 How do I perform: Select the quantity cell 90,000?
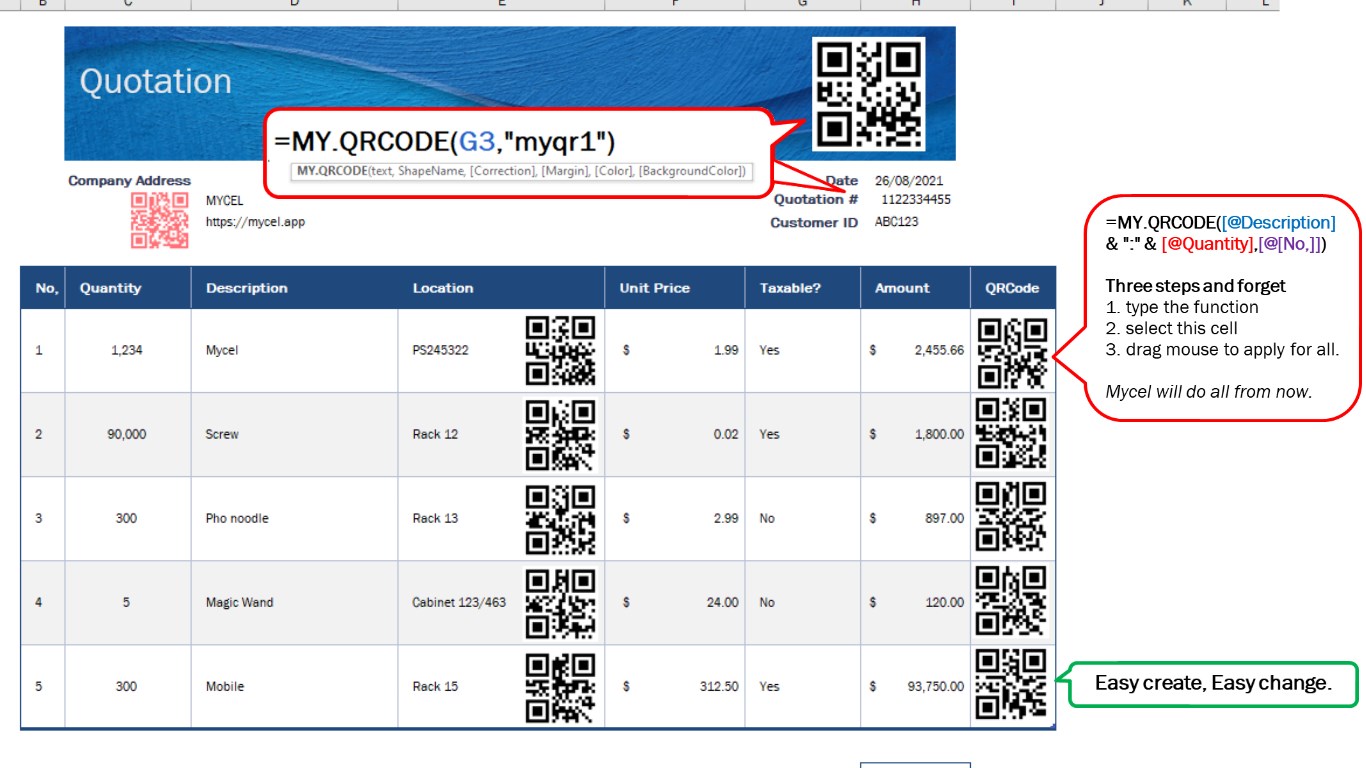click(128, 435)
